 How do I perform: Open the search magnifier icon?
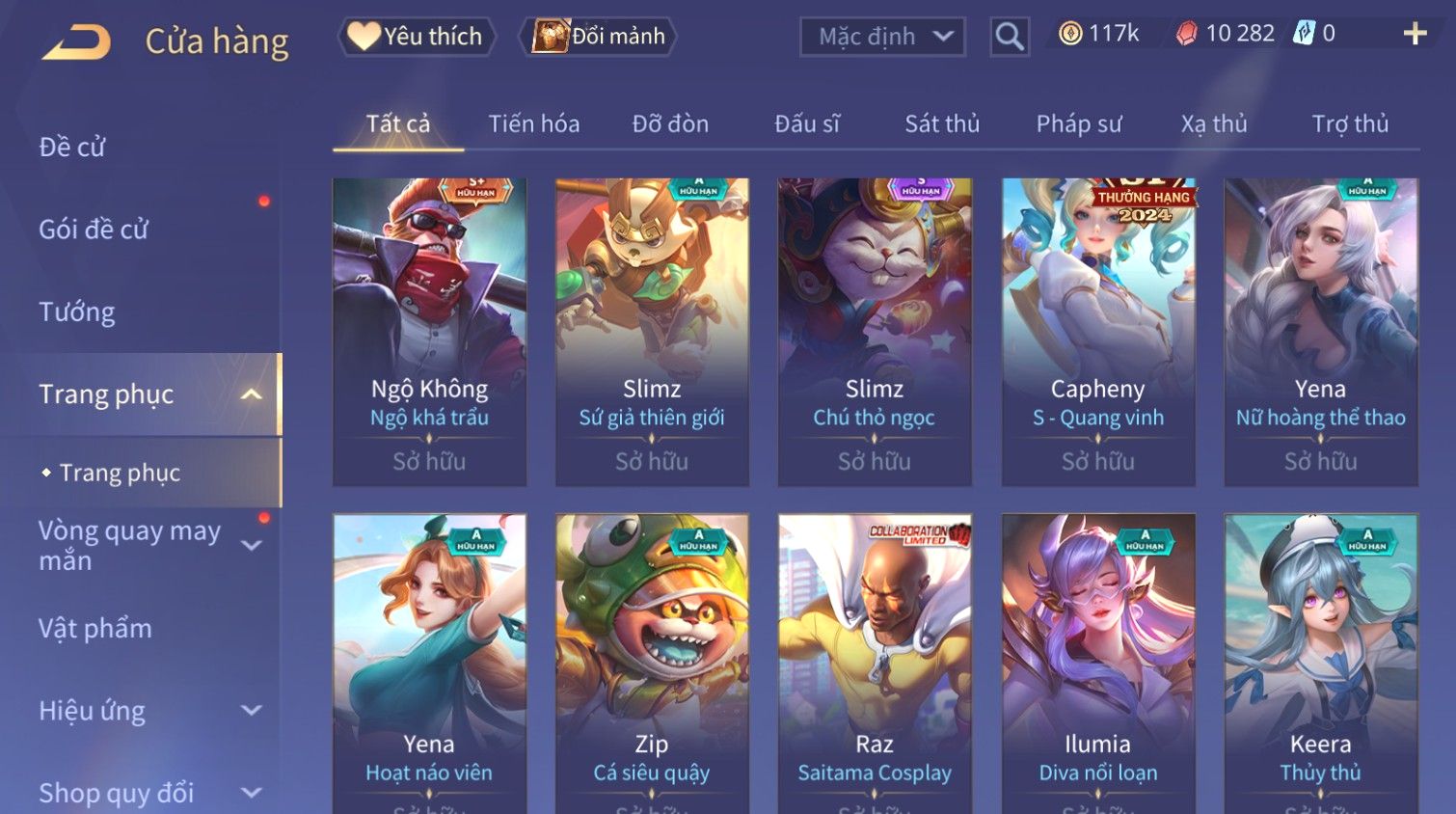pos(1009,37)
